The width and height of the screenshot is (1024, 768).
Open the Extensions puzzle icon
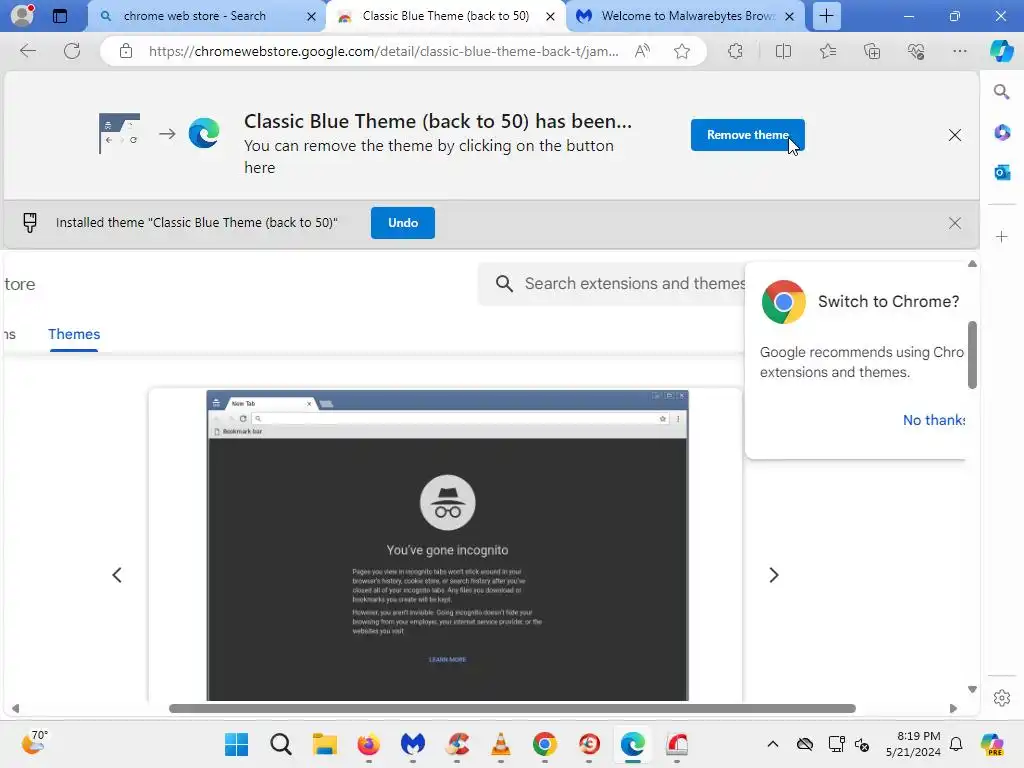click(x=735, y=51)
